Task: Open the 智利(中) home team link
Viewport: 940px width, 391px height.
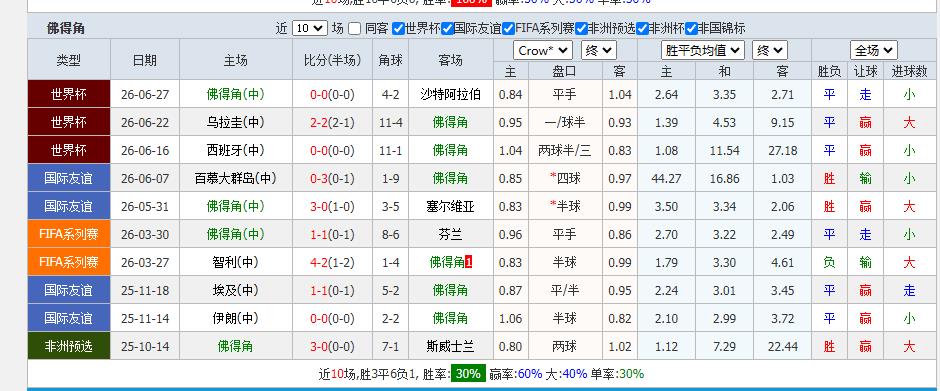Action: (236, 262)
